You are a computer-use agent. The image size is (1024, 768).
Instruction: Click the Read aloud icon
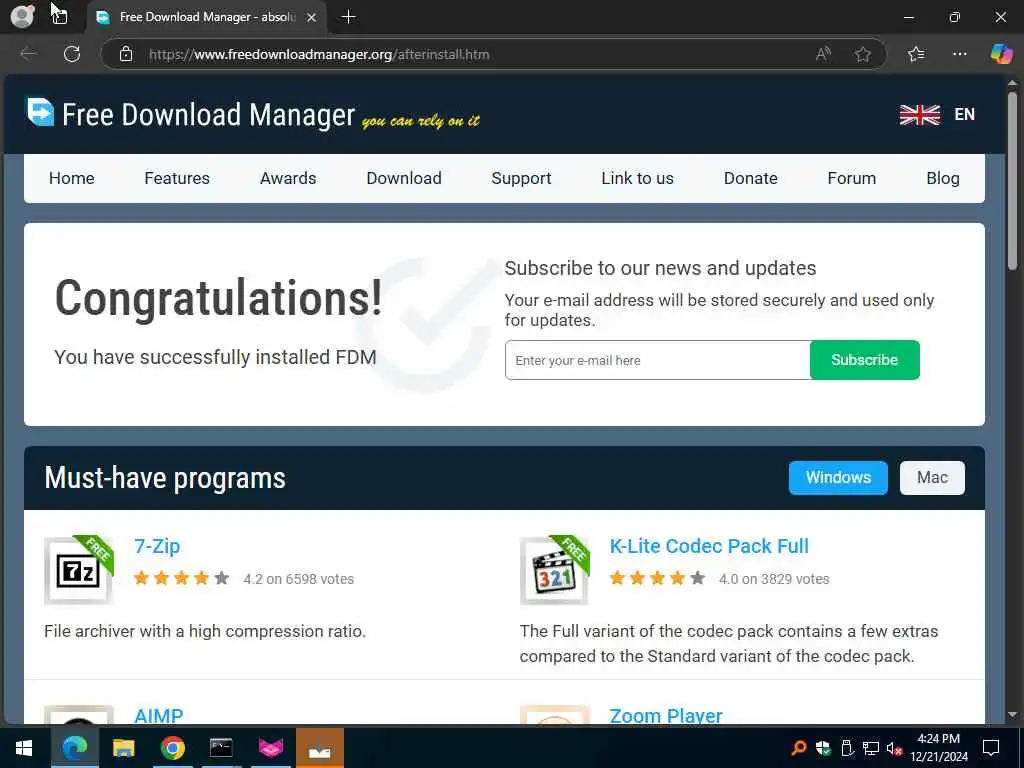click(823, 54)
